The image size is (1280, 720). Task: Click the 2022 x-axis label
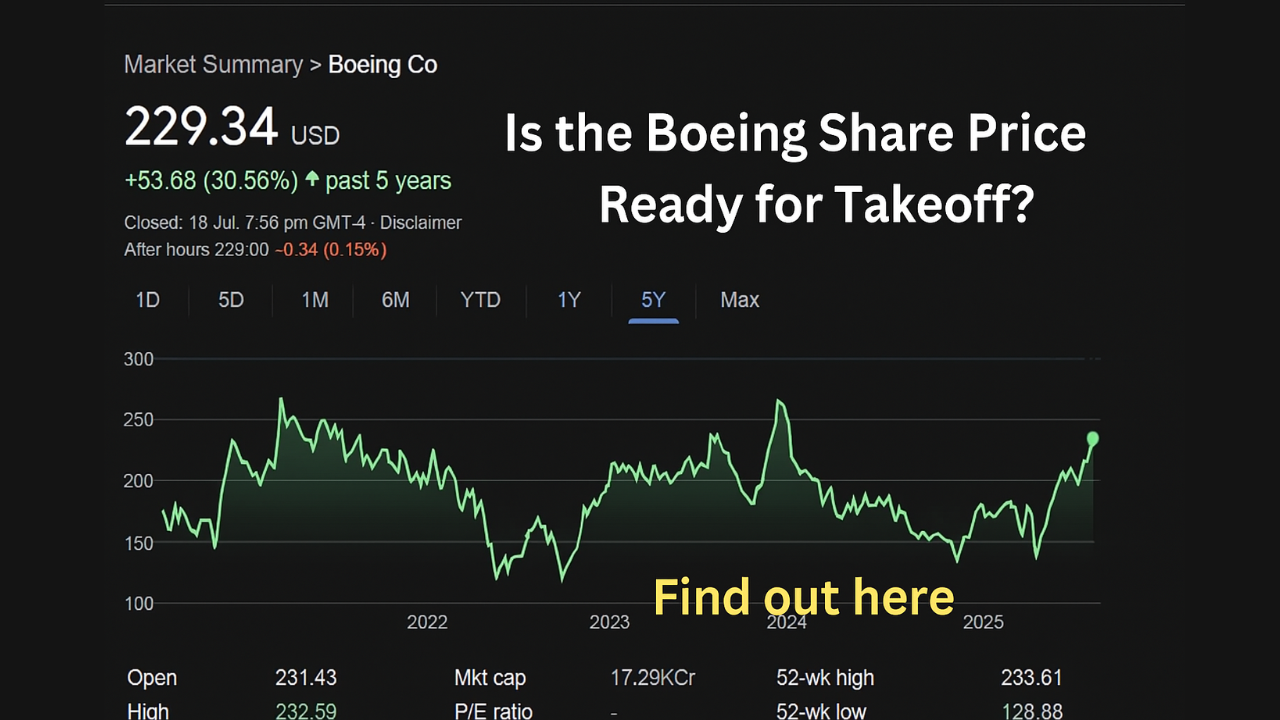[427, 622]
